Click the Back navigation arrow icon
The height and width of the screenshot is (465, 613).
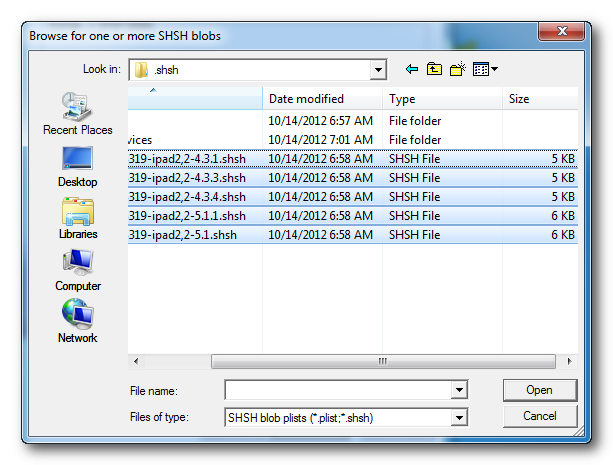click(411, 69)
